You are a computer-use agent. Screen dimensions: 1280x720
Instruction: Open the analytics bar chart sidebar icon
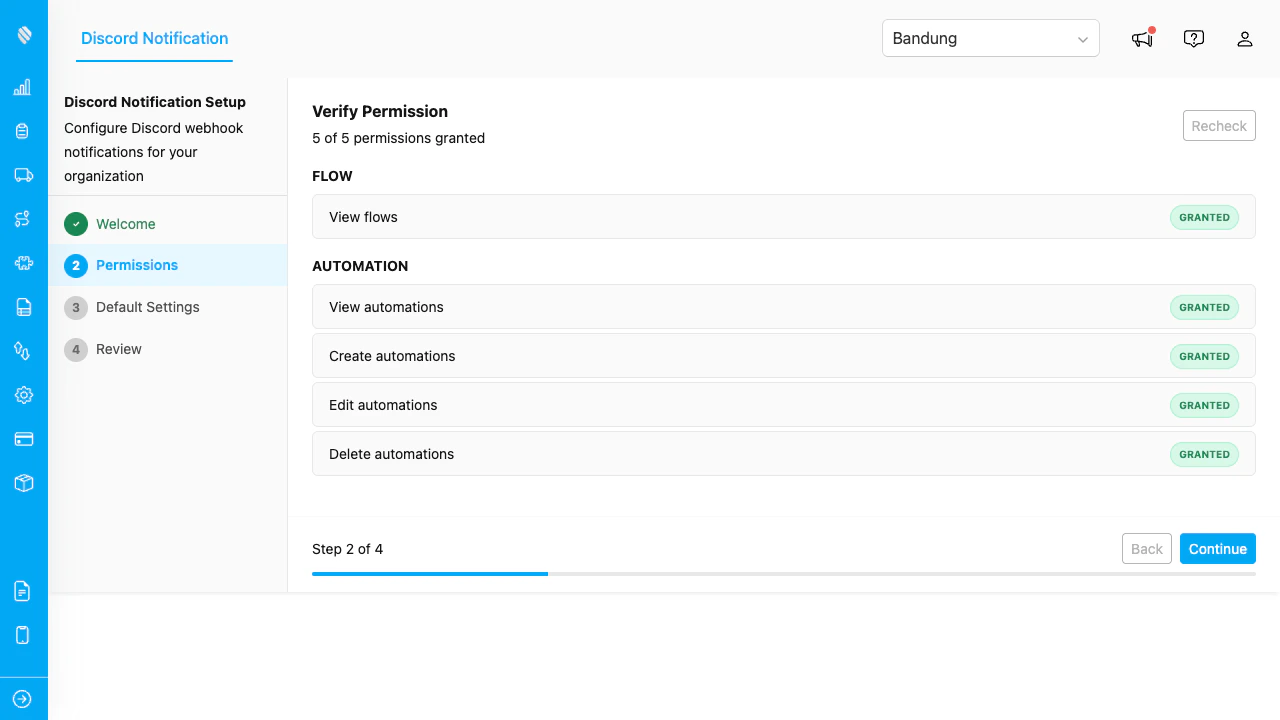coord(22,87)
